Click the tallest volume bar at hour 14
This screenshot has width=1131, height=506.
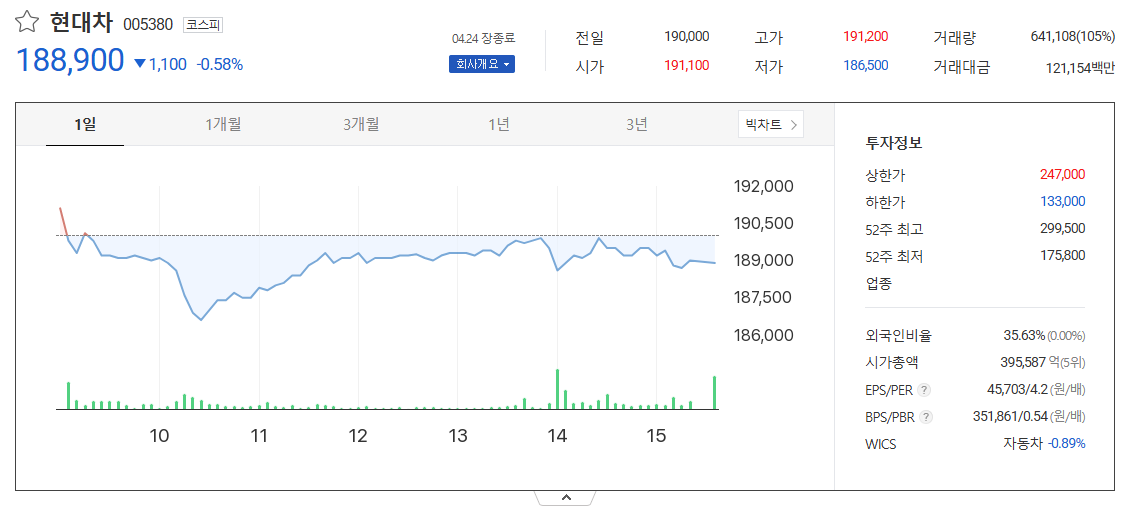[x=558, y=389]
